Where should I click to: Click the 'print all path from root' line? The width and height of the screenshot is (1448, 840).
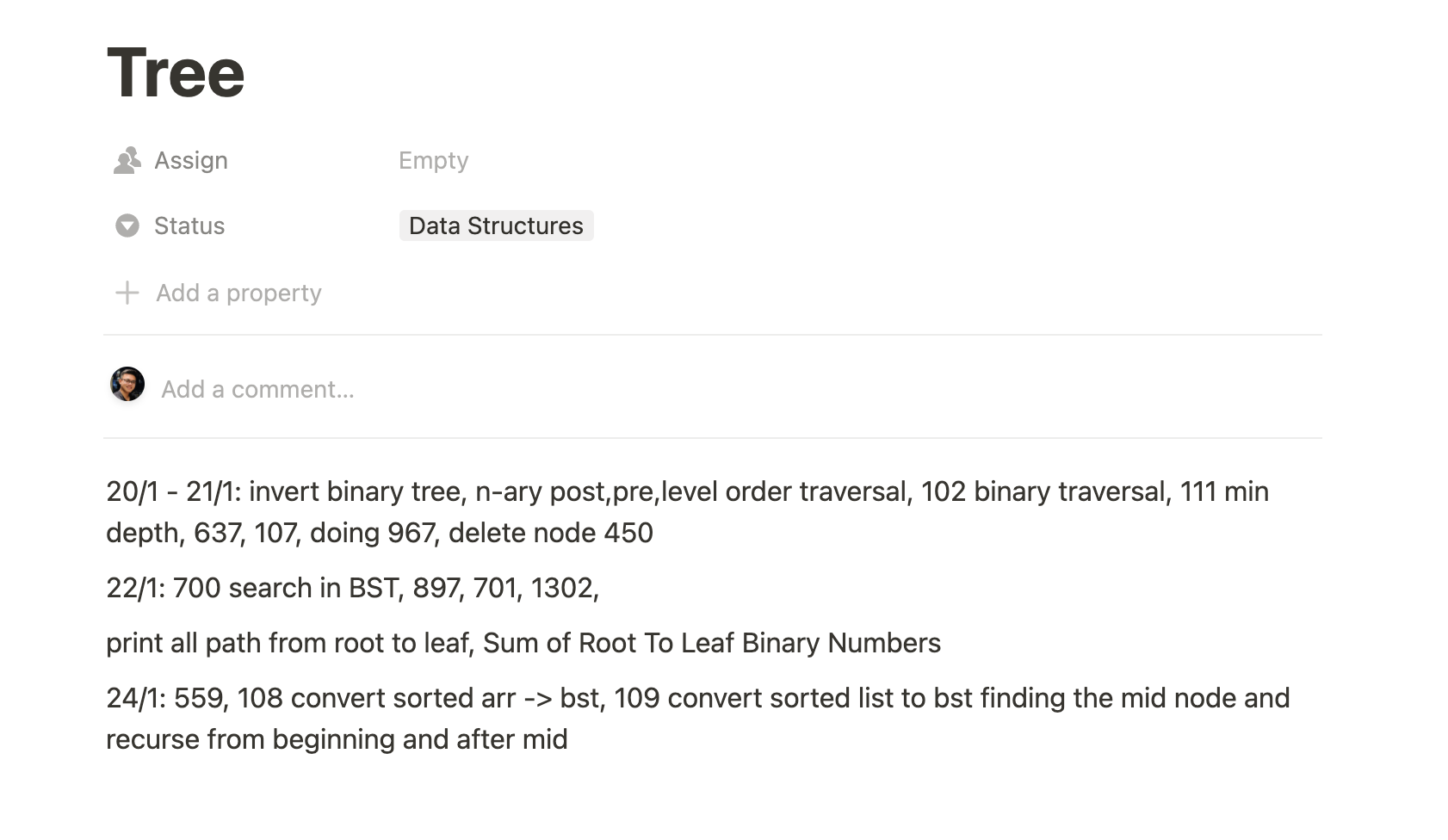523,643
